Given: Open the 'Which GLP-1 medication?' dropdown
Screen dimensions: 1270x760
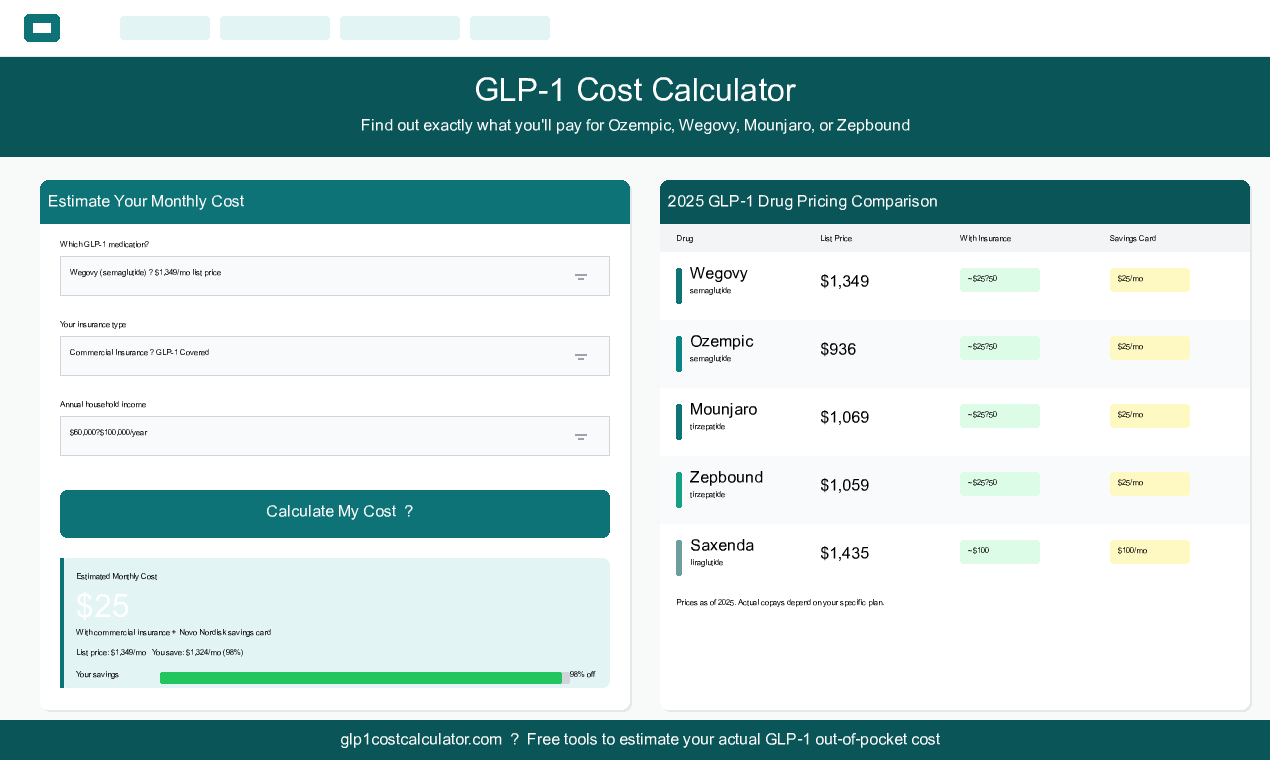Looking at the screenshot, I should pos(335,276).
